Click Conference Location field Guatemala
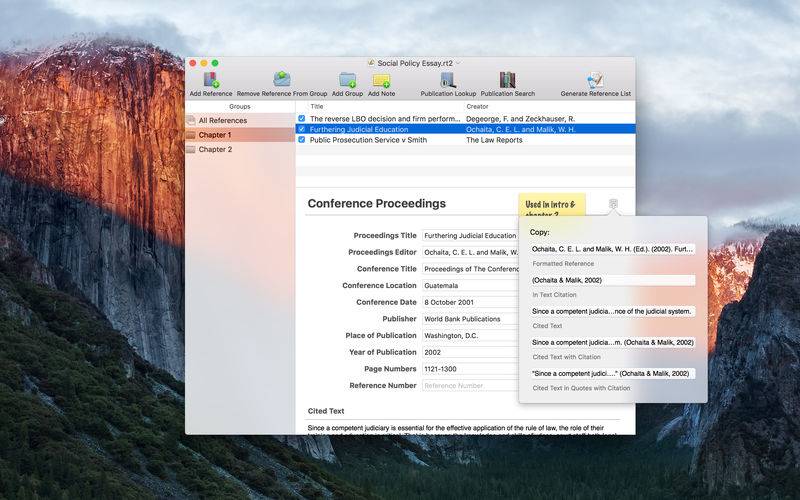Viewport: 800px width, 500px height. [470, 286]
